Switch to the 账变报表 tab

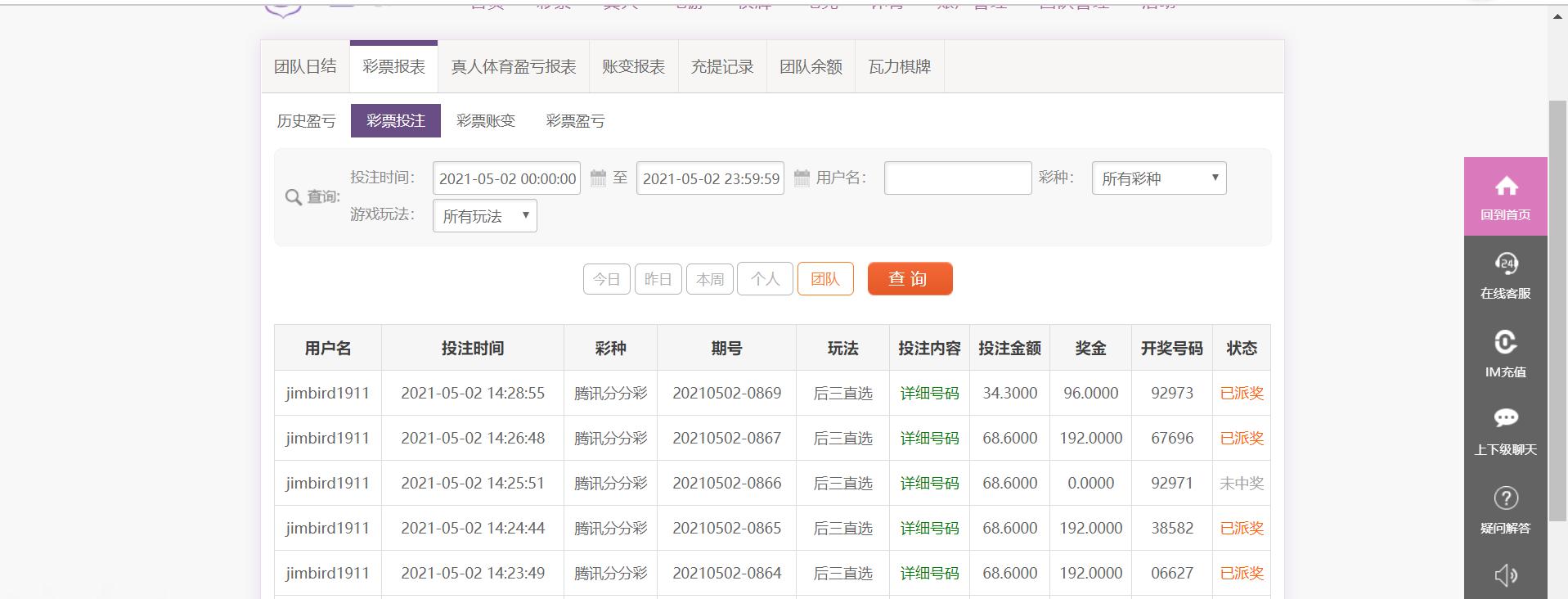coord(633,67)
